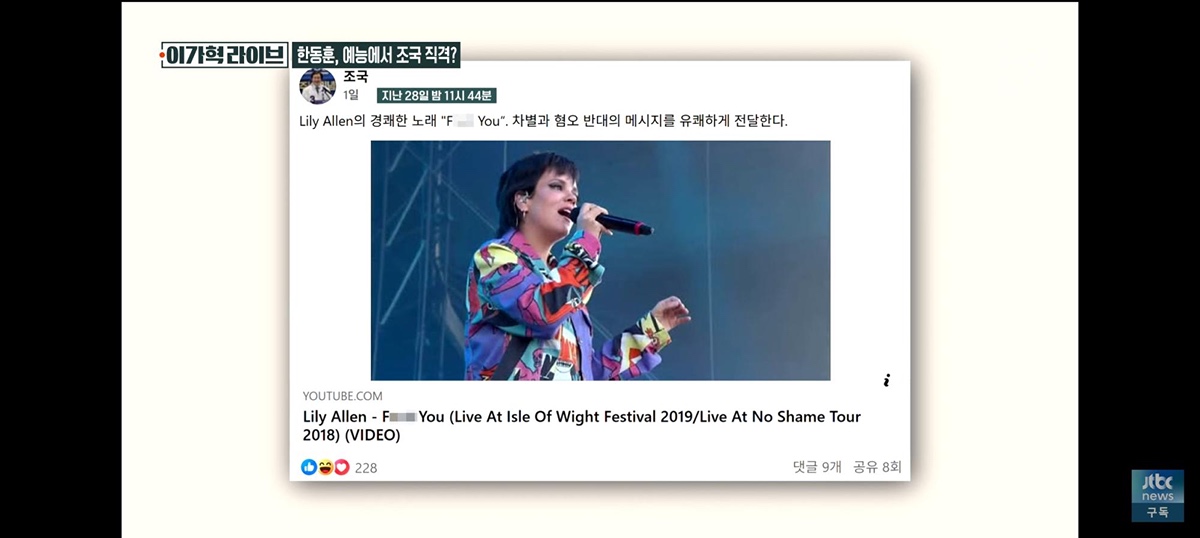Open the YOUTUBE.COM source link
This screenshot has height=538, width=1200.
pos(342,396)
